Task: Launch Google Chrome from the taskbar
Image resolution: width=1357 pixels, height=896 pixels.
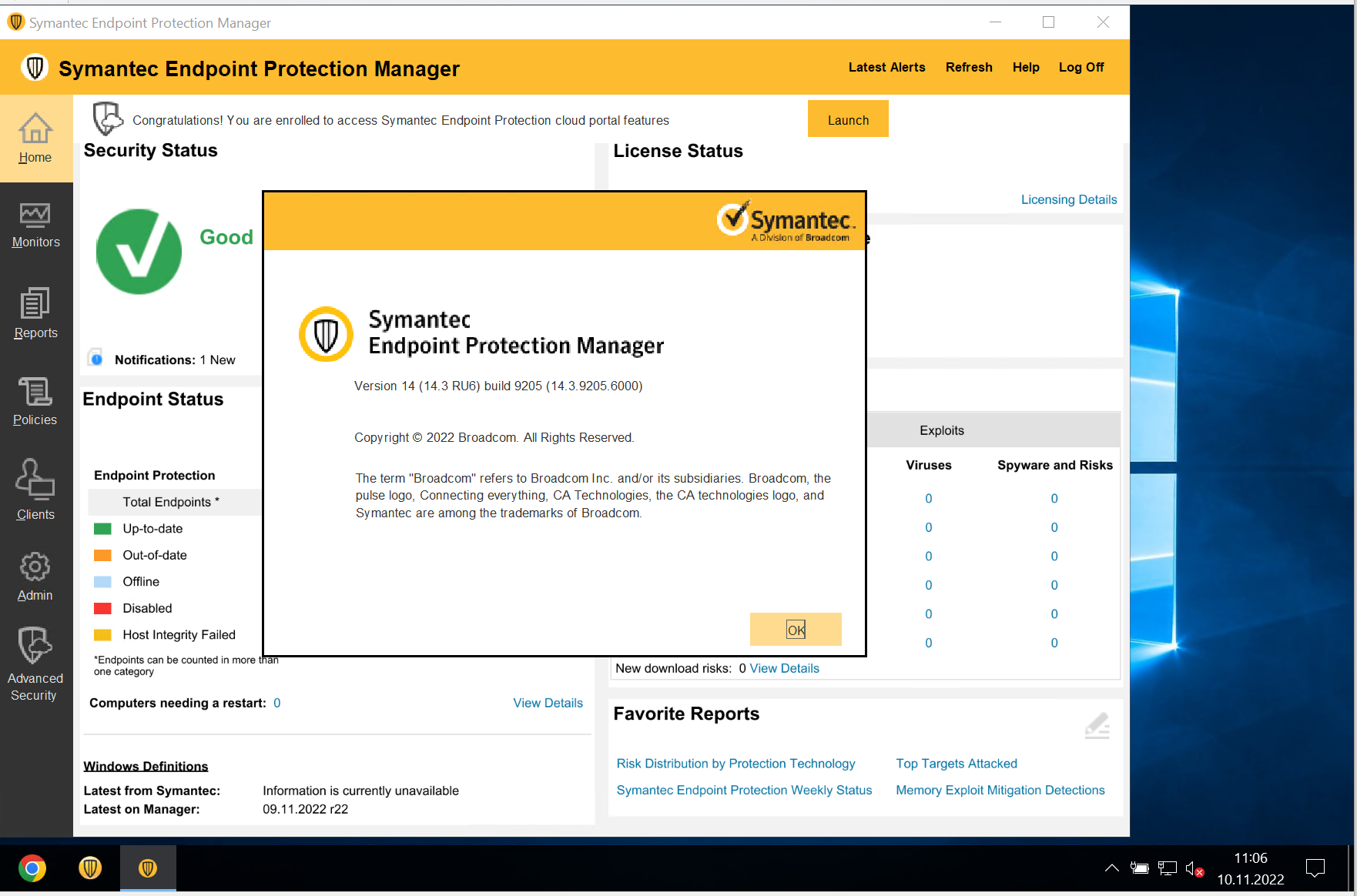Action: coord(32,868)
